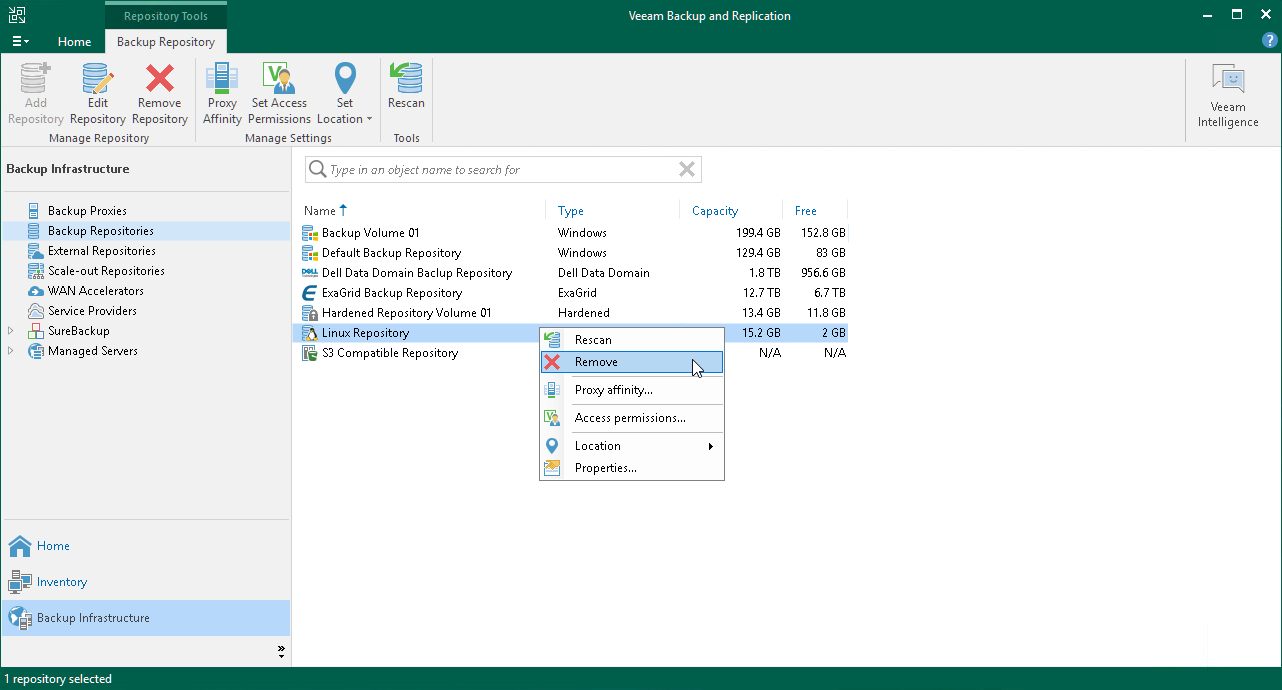The image size is (1282, 690).
Task: Open the hamburger main menu
Action: 19,40
